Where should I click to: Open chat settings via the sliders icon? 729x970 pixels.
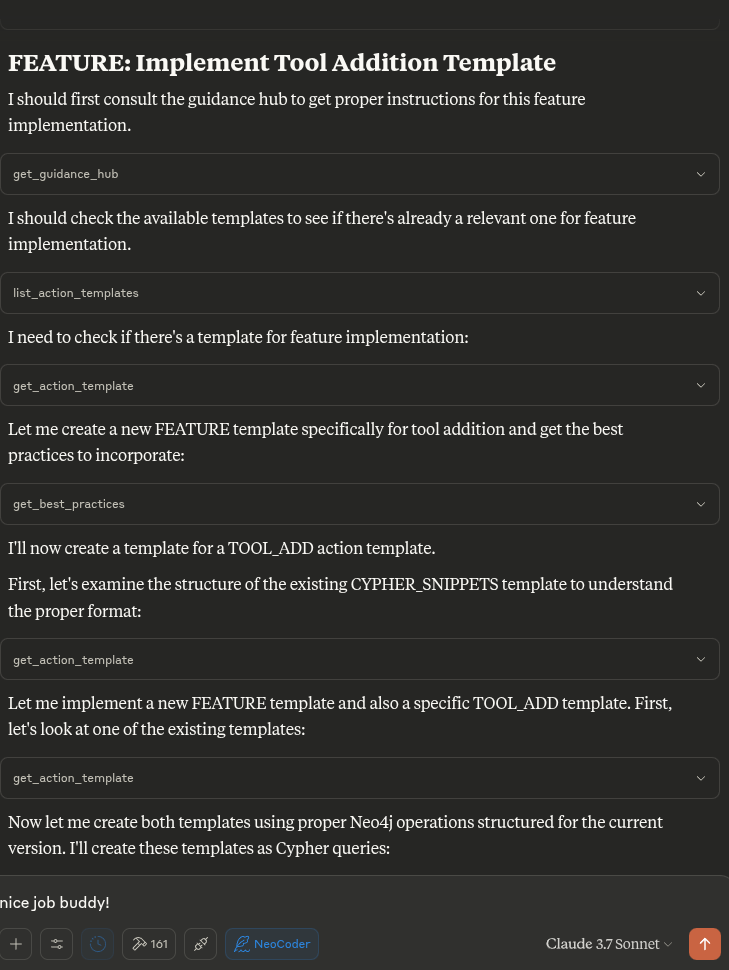pos(56,944)
